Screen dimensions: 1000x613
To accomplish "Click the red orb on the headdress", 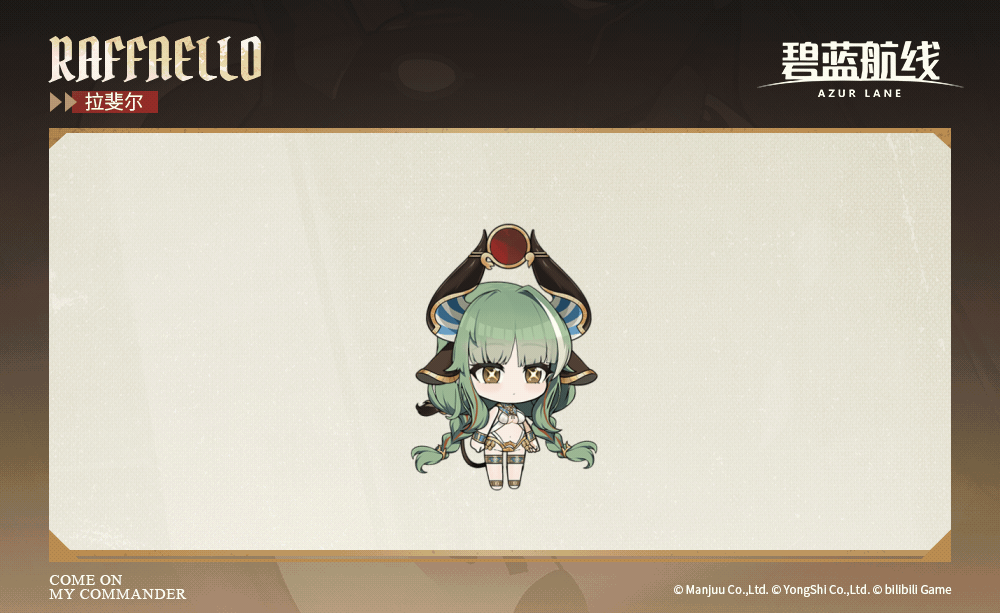I will pos(508,247).
